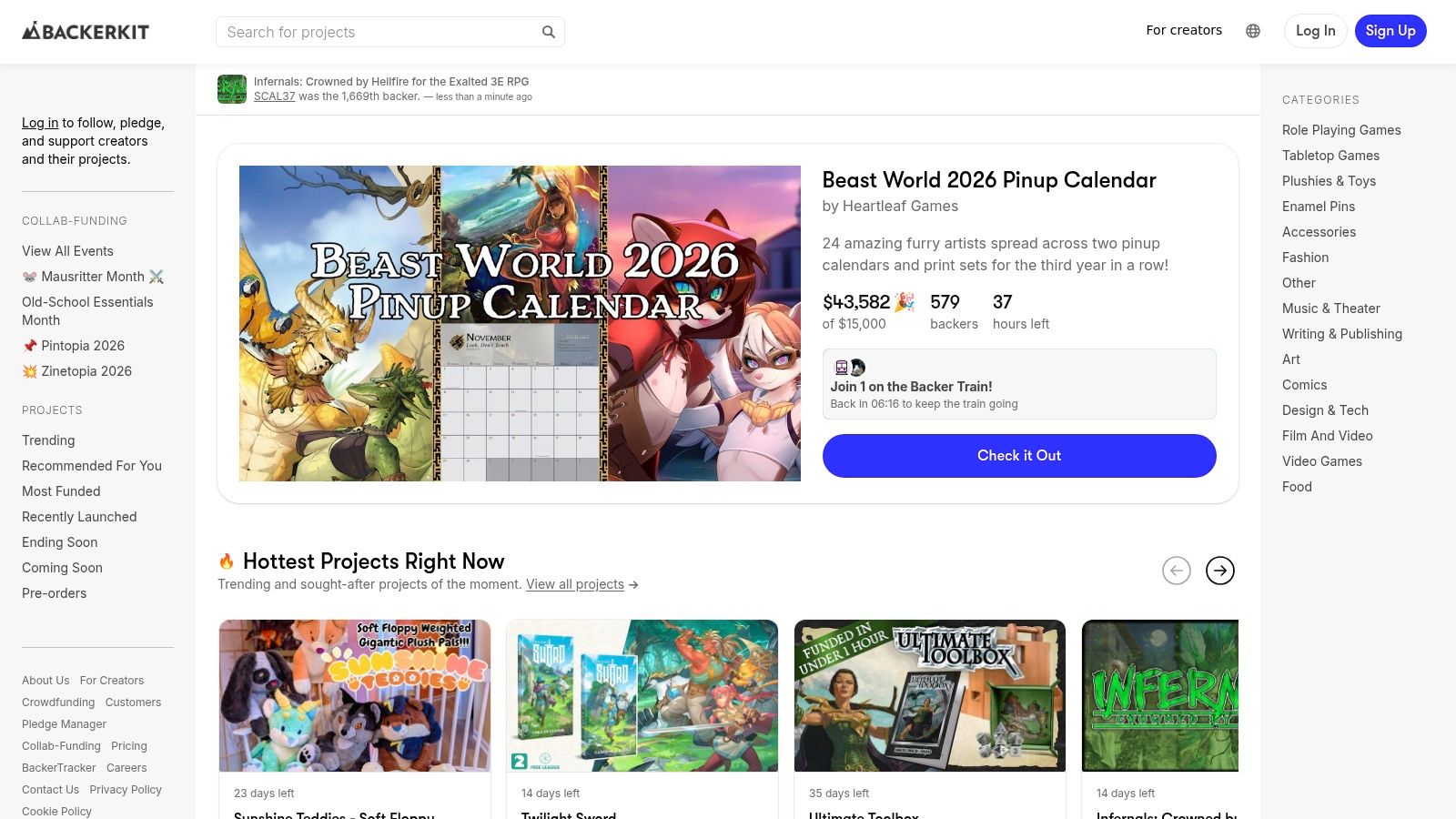Open the 'Pintopia 2026' event page
The width and height of the screenshot is (1456, 819).
coord(73,346)
